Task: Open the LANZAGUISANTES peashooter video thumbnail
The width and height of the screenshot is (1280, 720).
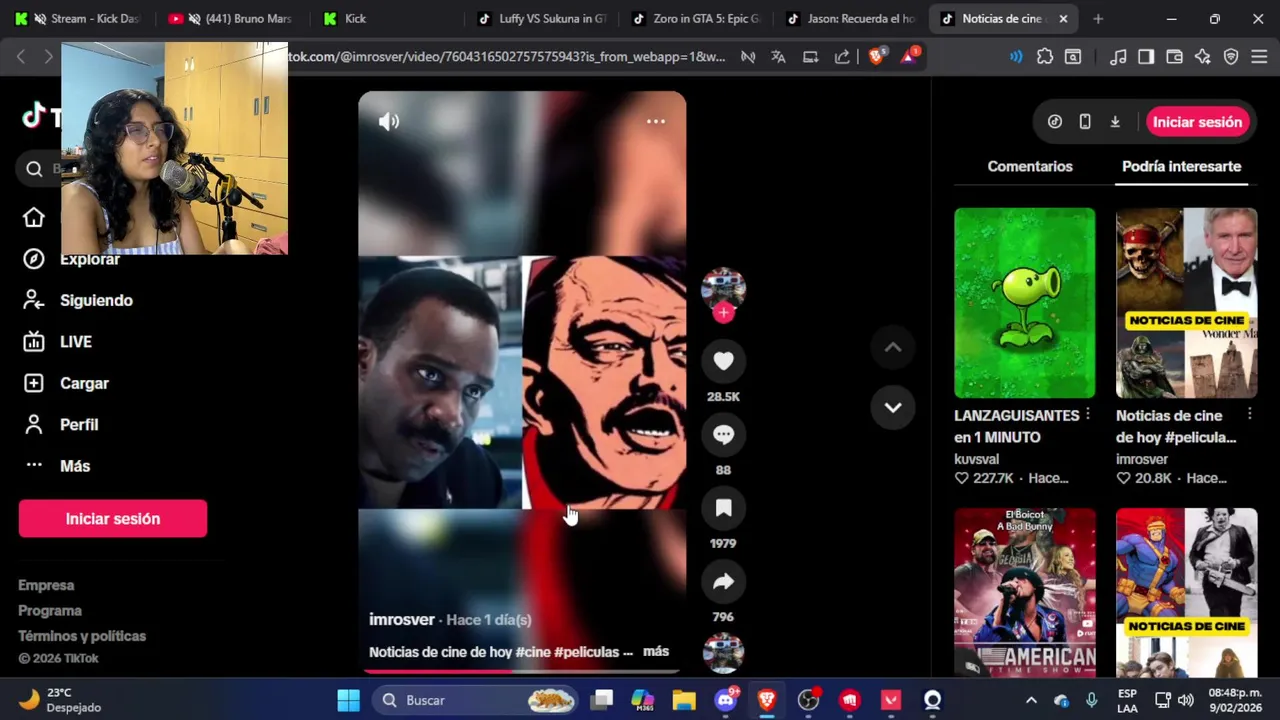Action: [x=1024, y=303]
